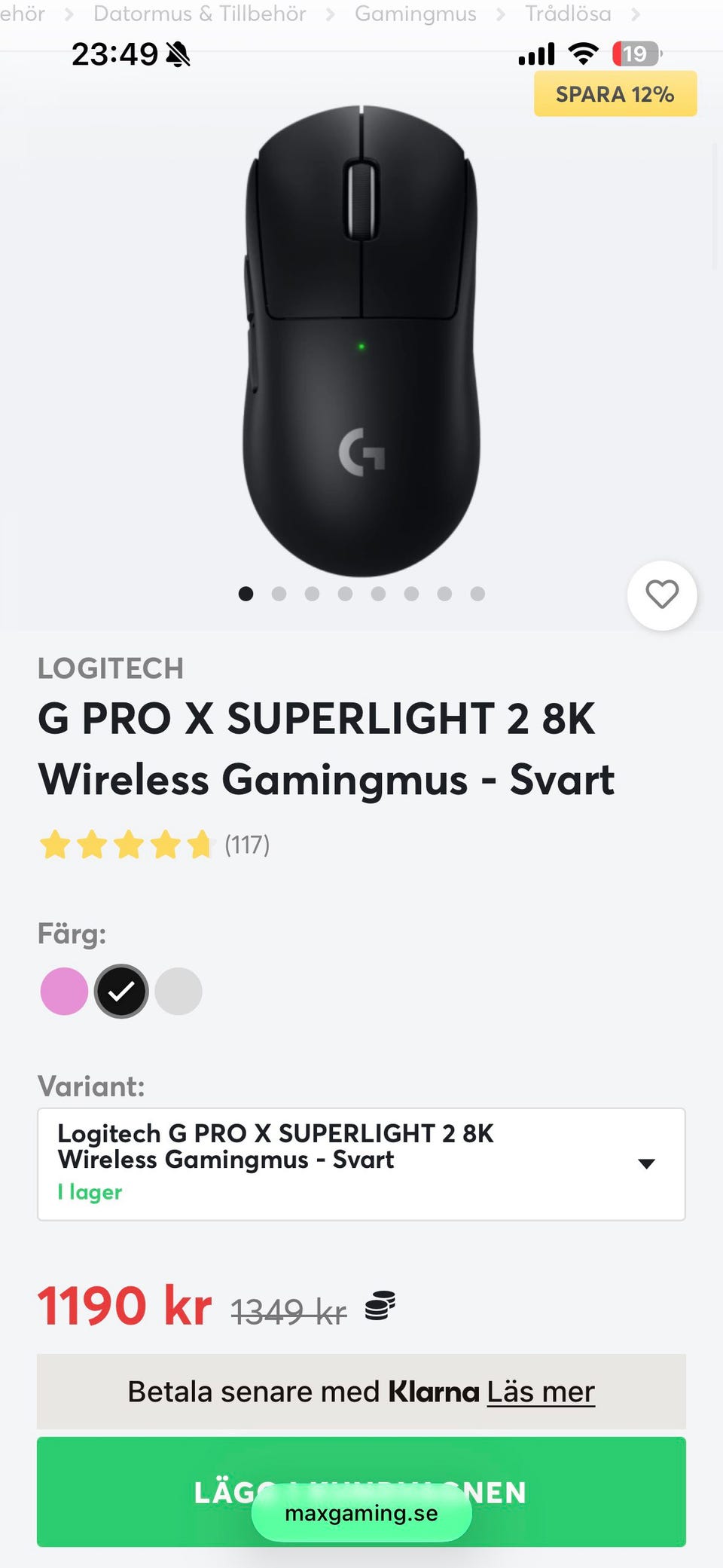723x1568 pixels.
Task: Open the review count (117)
Action: [x=247, y=845]
